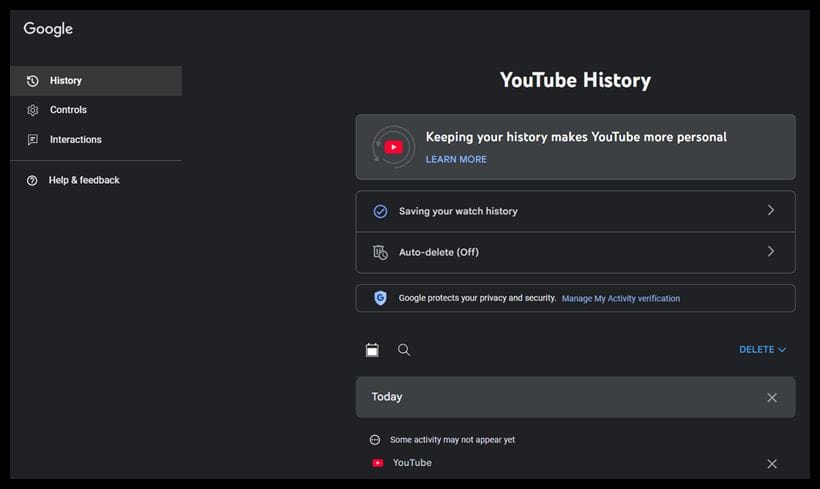Select History in the sidebar
Screen dimensions: 820x489
tap(66, 81)
